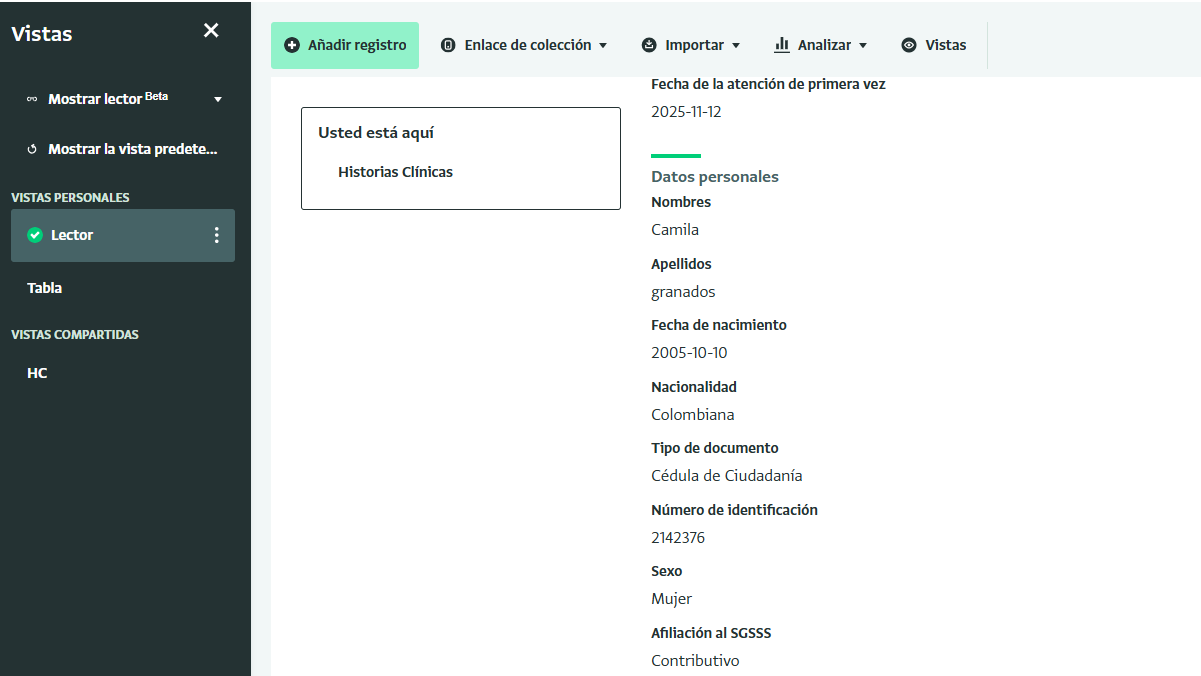Click the Enlace de colección link icon

tap(448, 45)
